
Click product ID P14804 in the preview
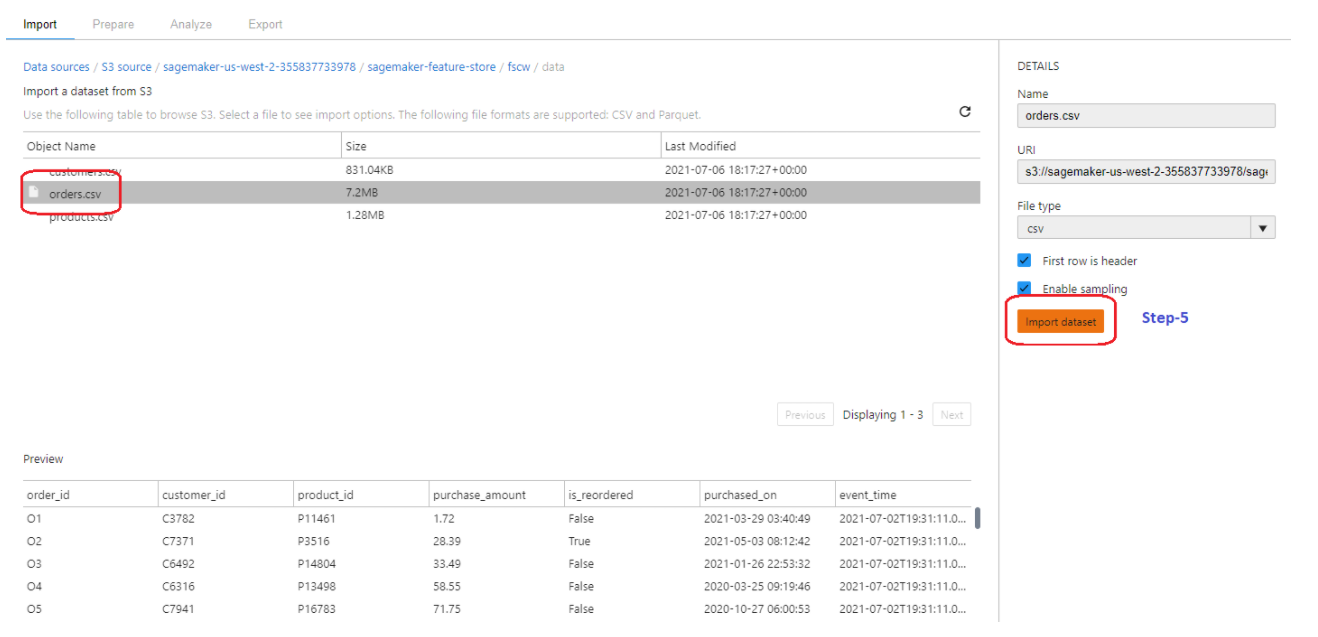318,564
